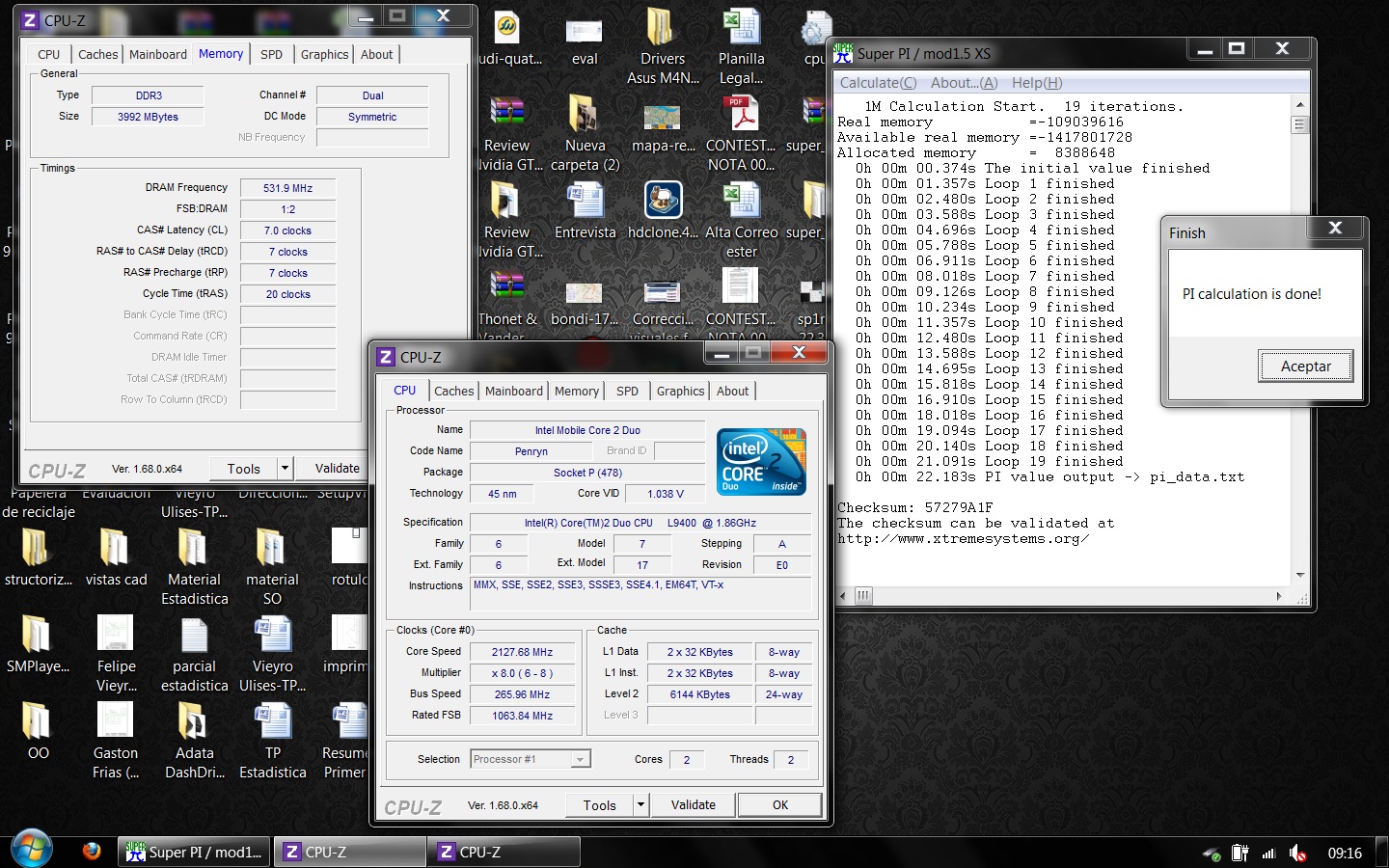
Task: Open Review Nvidia GT archive icon
Action: [506, 115]
